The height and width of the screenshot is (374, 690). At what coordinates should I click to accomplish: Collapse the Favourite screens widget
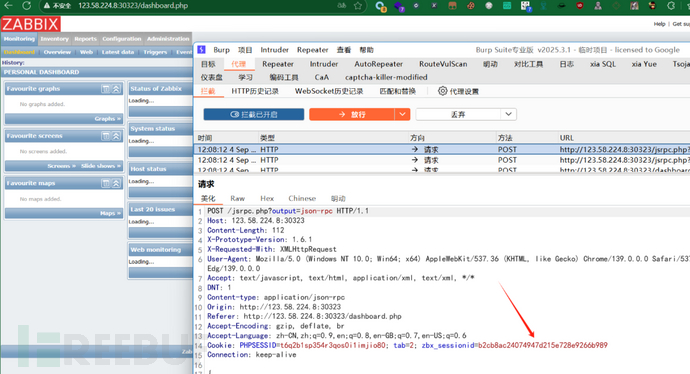(116, 136)
